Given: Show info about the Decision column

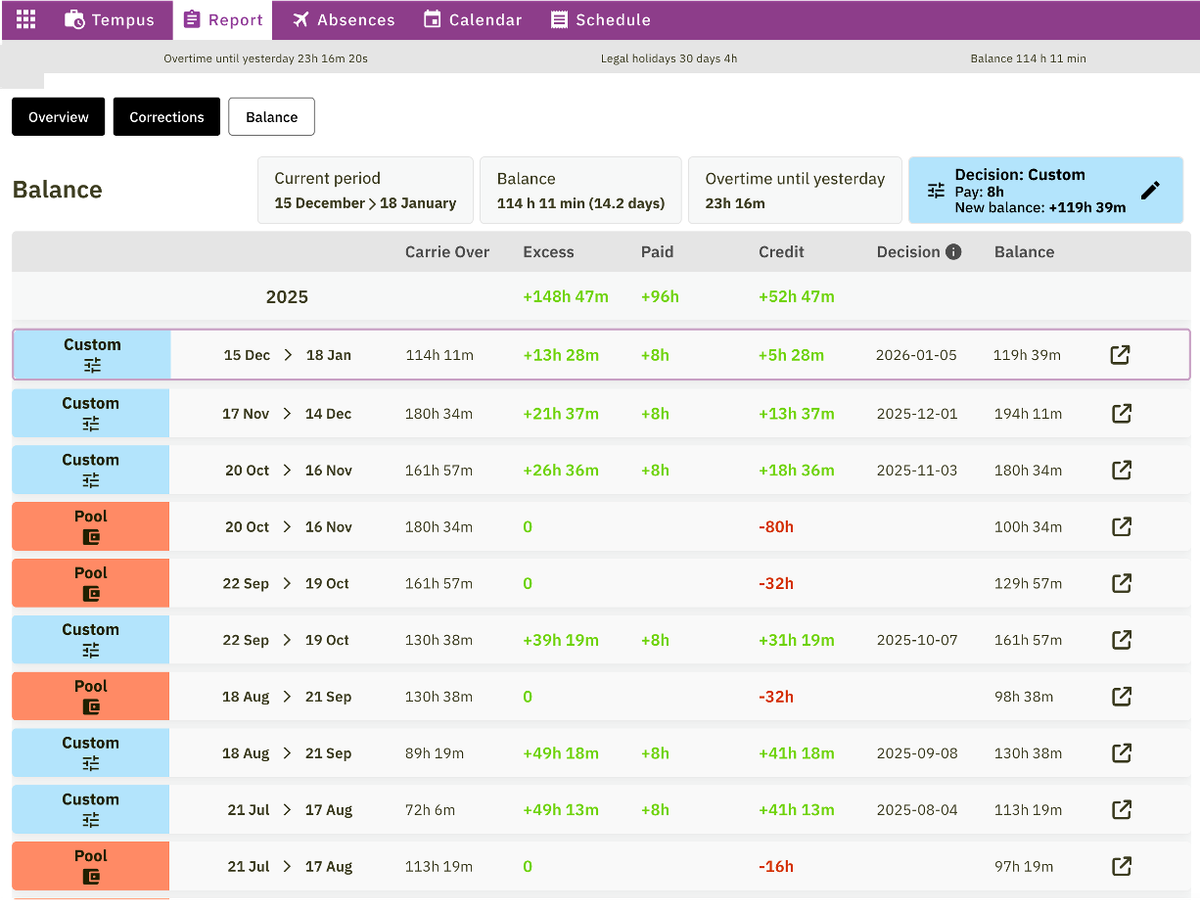Looking at the screenshot, I should tap(953, 252).
